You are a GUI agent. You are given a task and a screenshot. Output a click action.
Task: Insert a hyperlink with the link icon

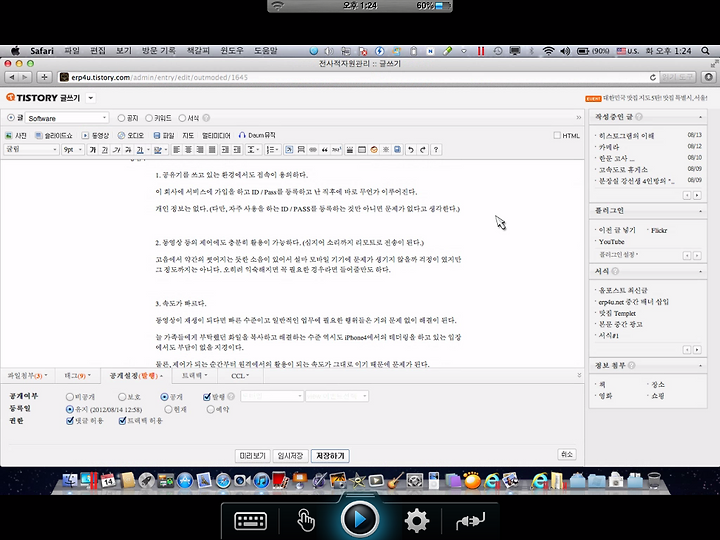pyautogui.click(x=313, y=150)
